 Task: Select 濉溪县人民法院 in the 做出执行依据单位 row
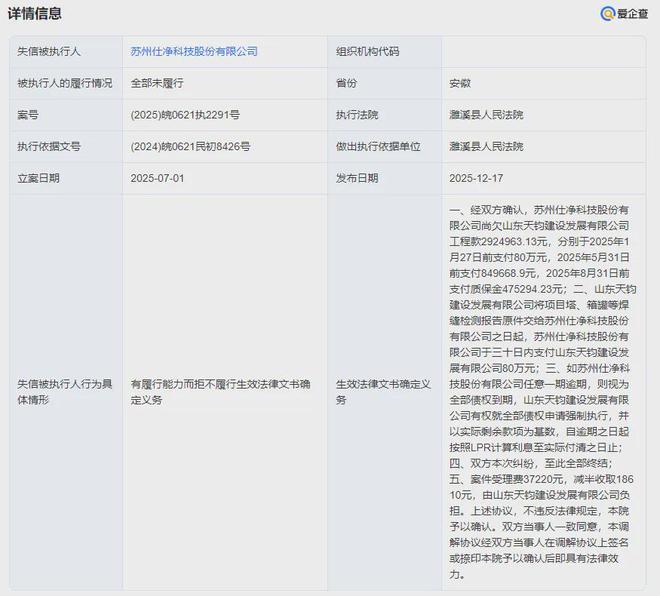click(486, 146)
